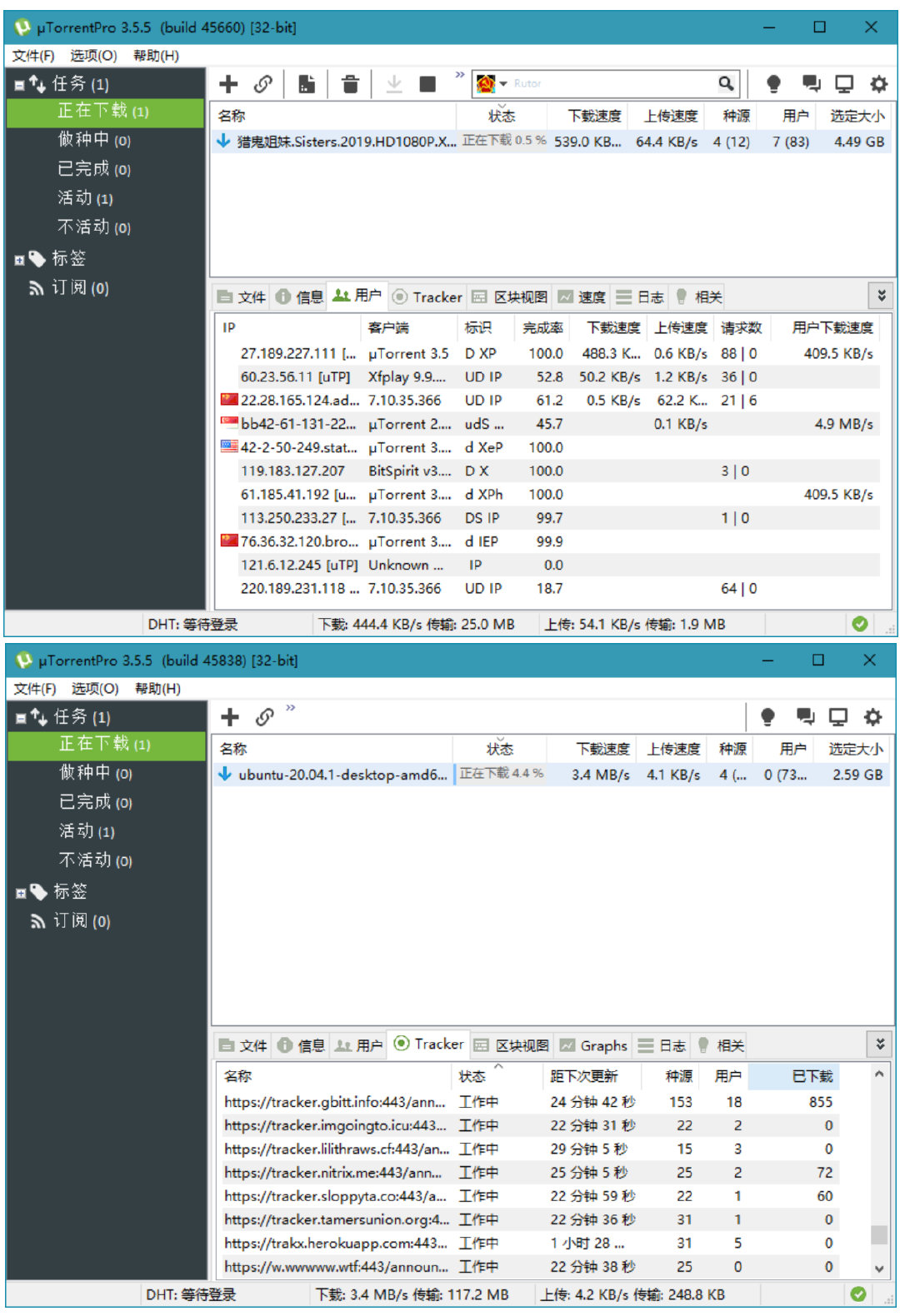Open Preferences gear icon in build 45838 toolbar

pos(872,717)
